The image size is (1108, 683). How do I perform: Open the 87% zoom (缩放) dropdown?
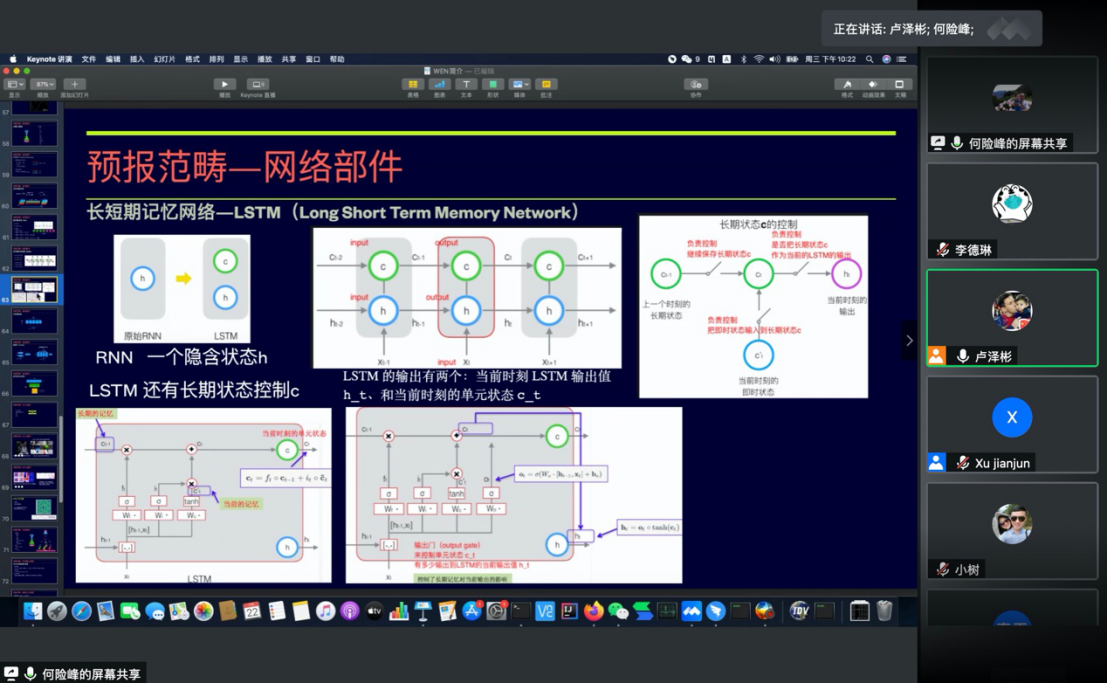[x=44, y=85]
